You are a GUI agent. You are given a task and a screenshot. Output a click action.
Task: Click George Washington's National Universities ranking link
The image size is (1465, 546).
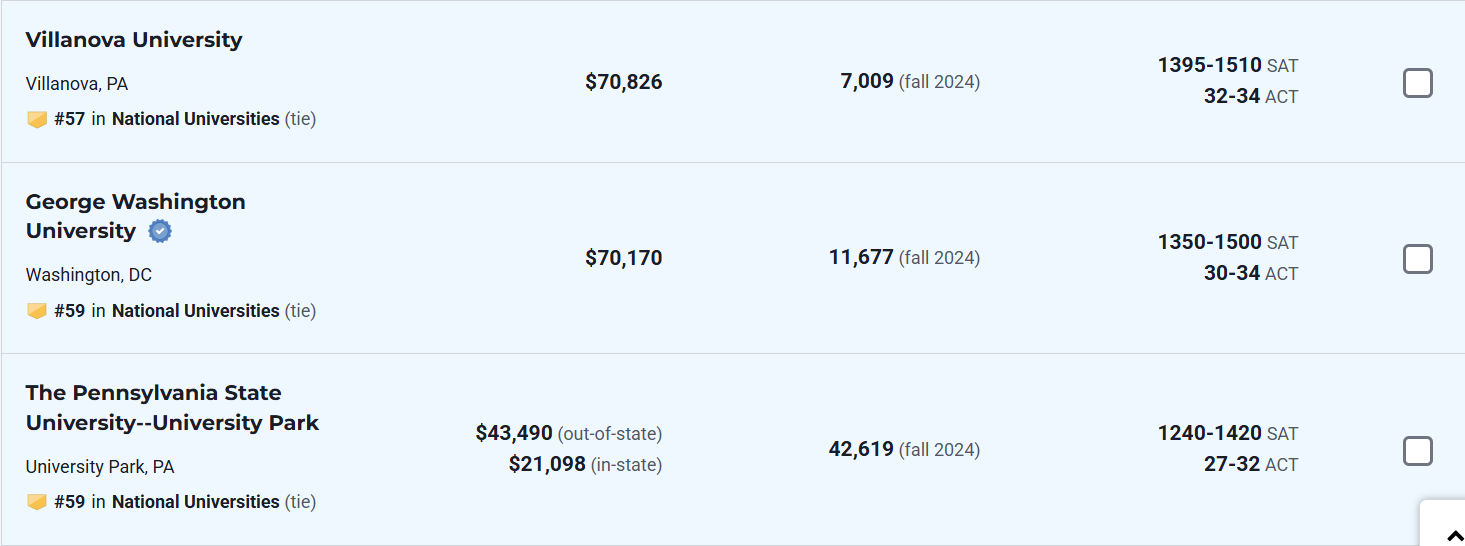(x=195, y=311)
